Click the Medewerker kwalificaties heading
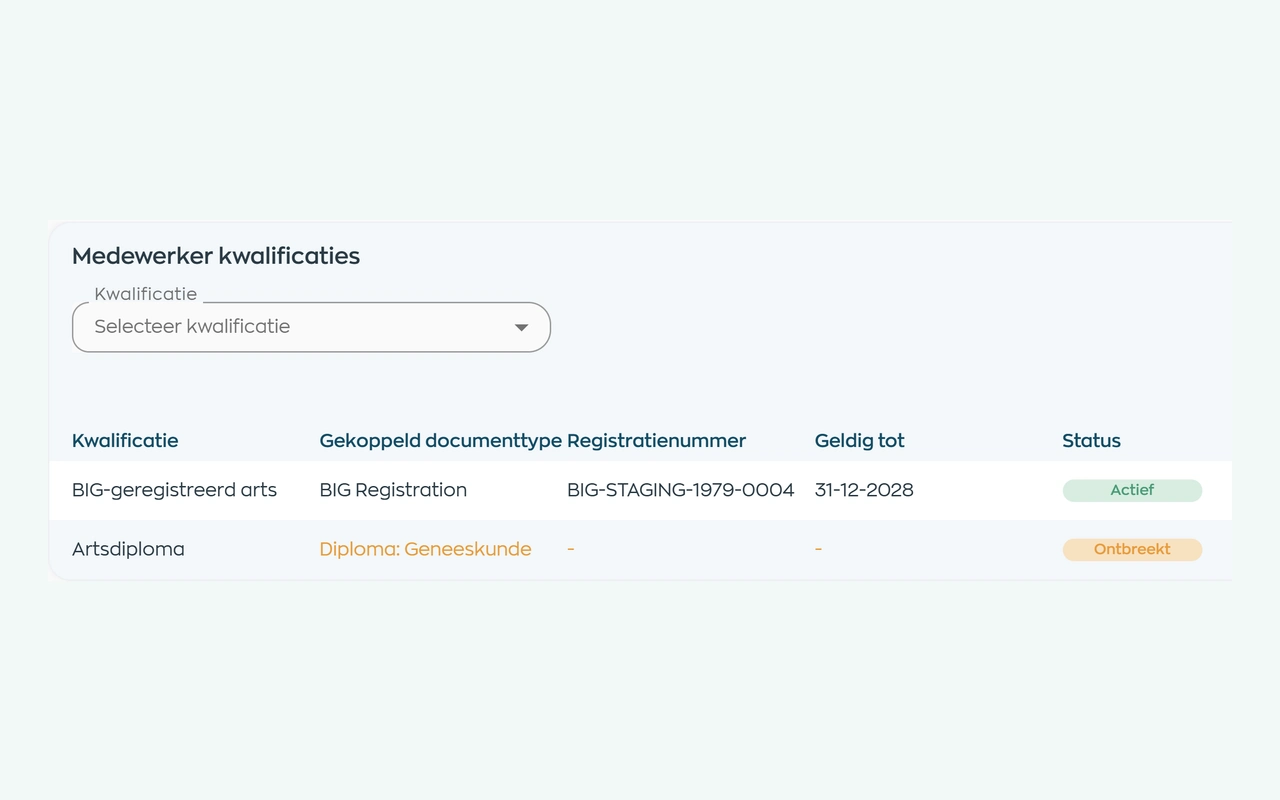Screen dimensions: 1280x800 [x=216, y=256]
